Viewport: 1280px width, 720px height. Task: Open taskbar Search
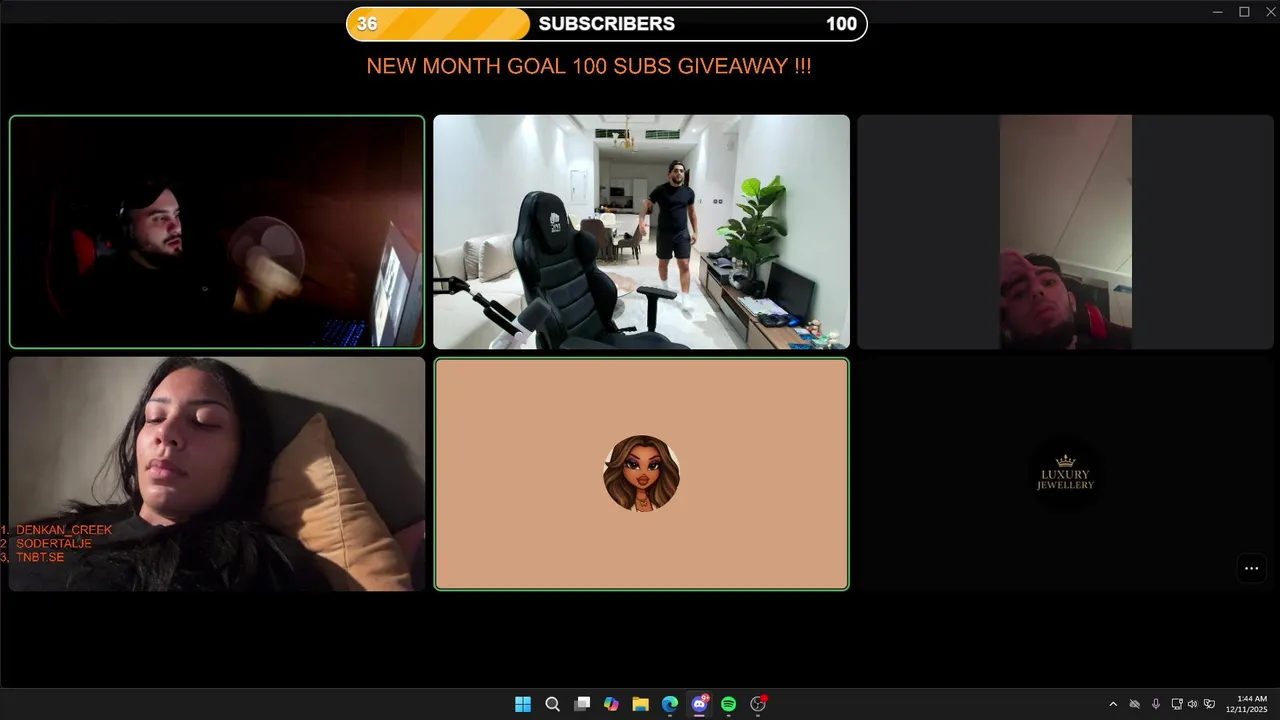[x=552, y=704]
